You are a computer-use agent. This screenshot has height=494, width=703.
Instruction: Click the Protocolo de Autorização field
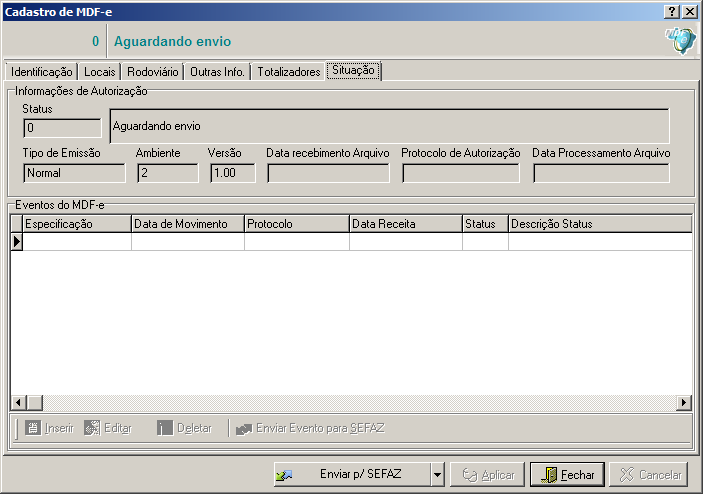461,173
